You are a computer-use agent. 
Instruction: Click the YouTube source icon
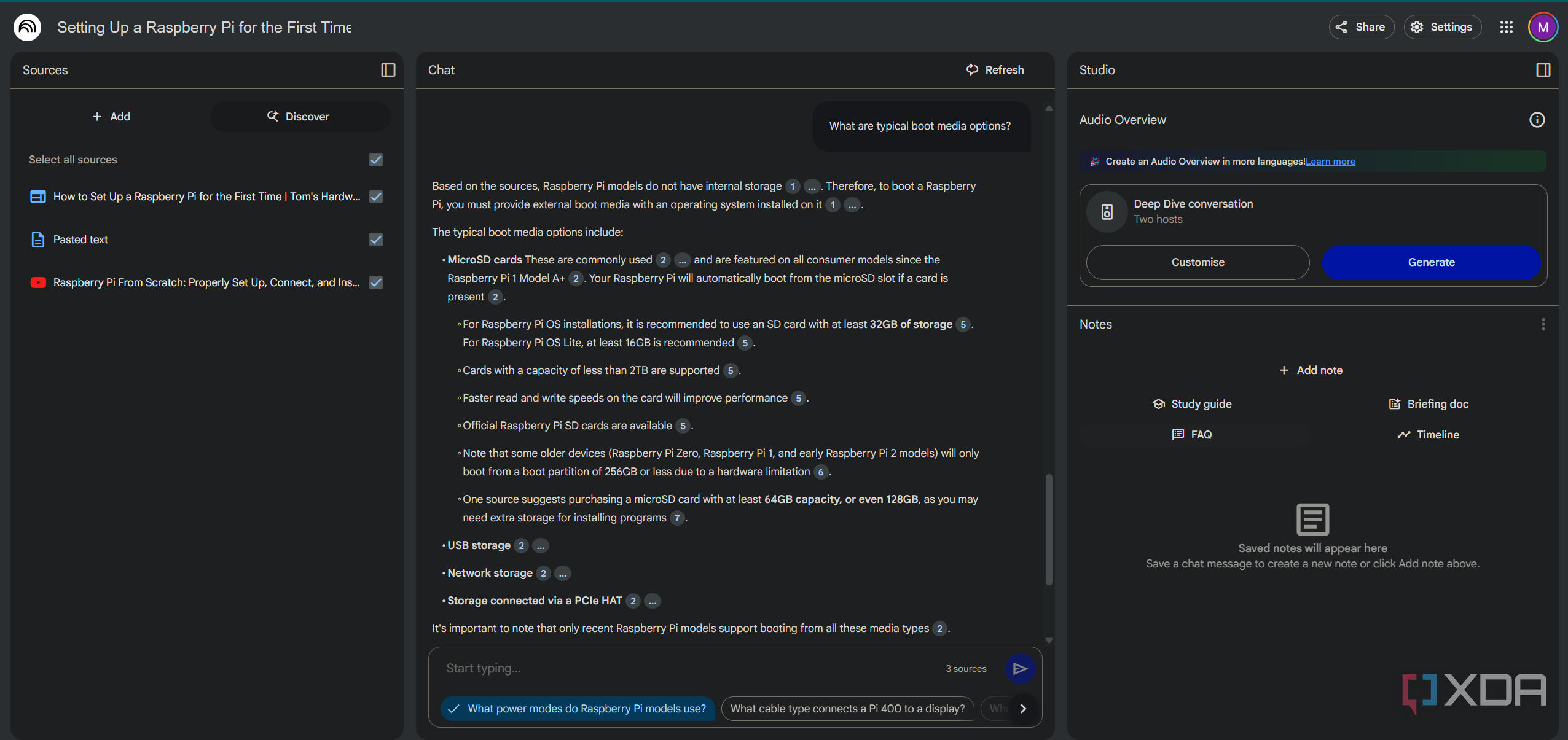(38, 282)
